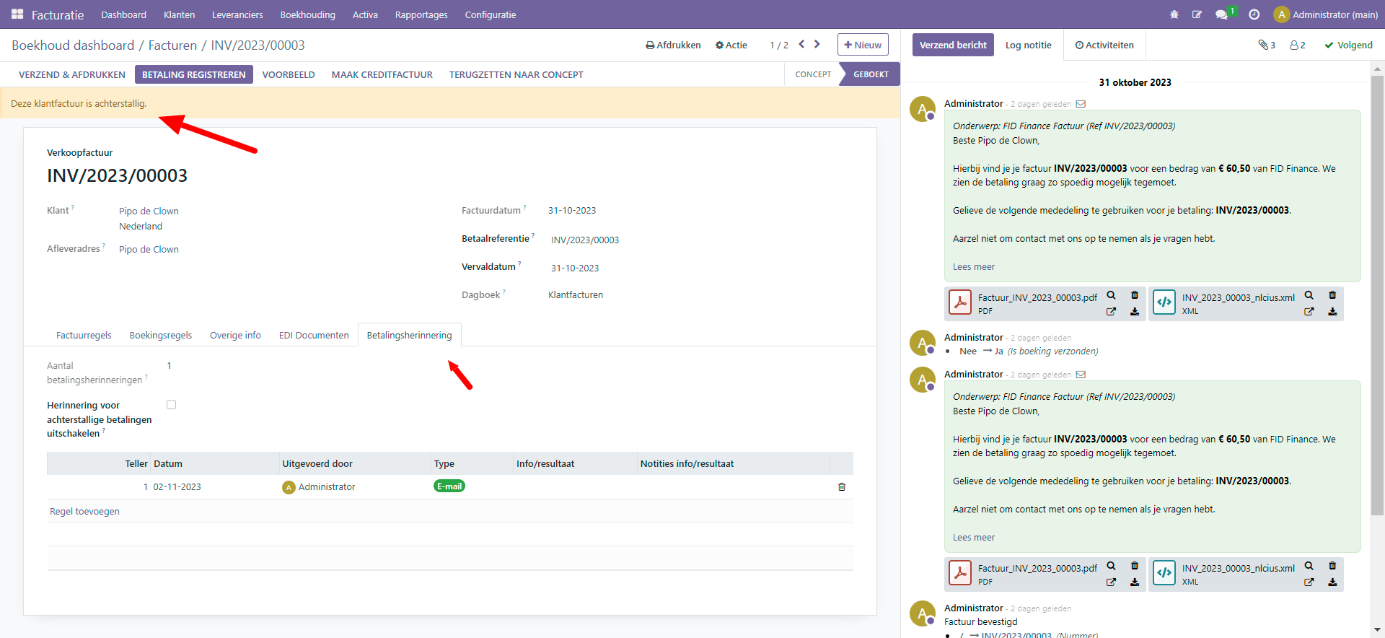This screenshot has height=638, width=1385.
Task: Click the Betaling registreren button
Action: [x=193, y=75]
